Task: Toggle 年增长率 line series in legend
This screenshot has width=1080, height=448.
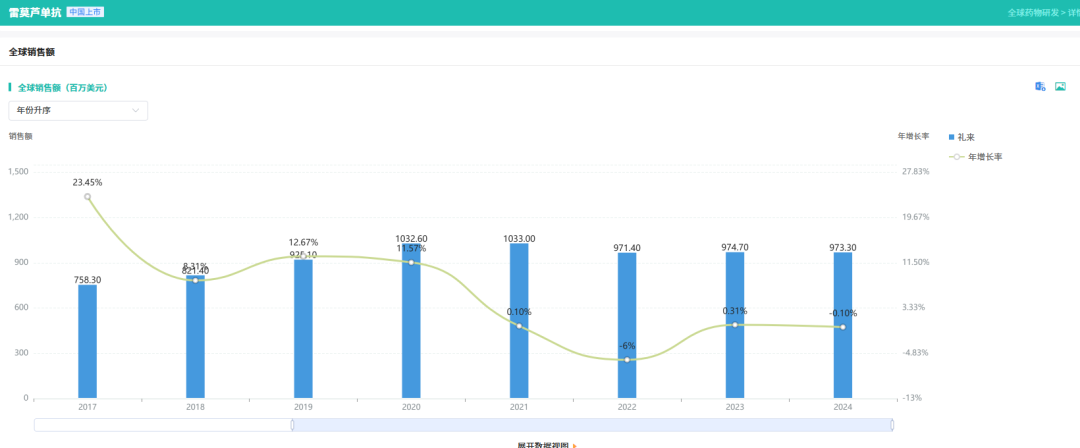Action: click(975, 157)
